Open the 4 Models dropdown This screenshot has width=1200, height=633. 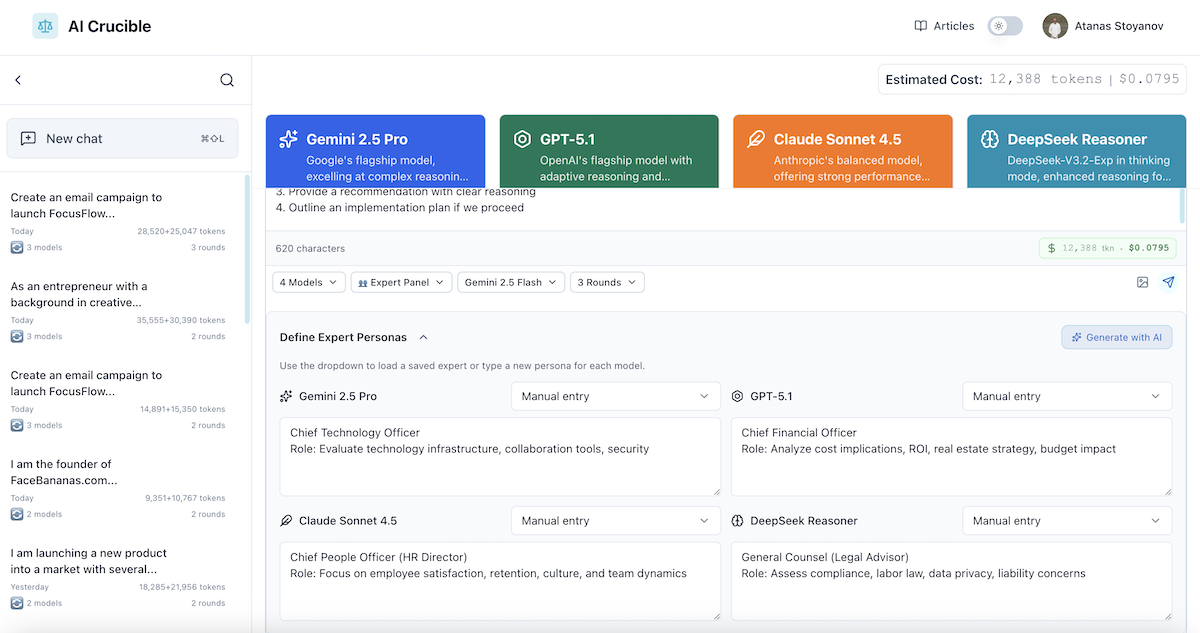[309, 282]
